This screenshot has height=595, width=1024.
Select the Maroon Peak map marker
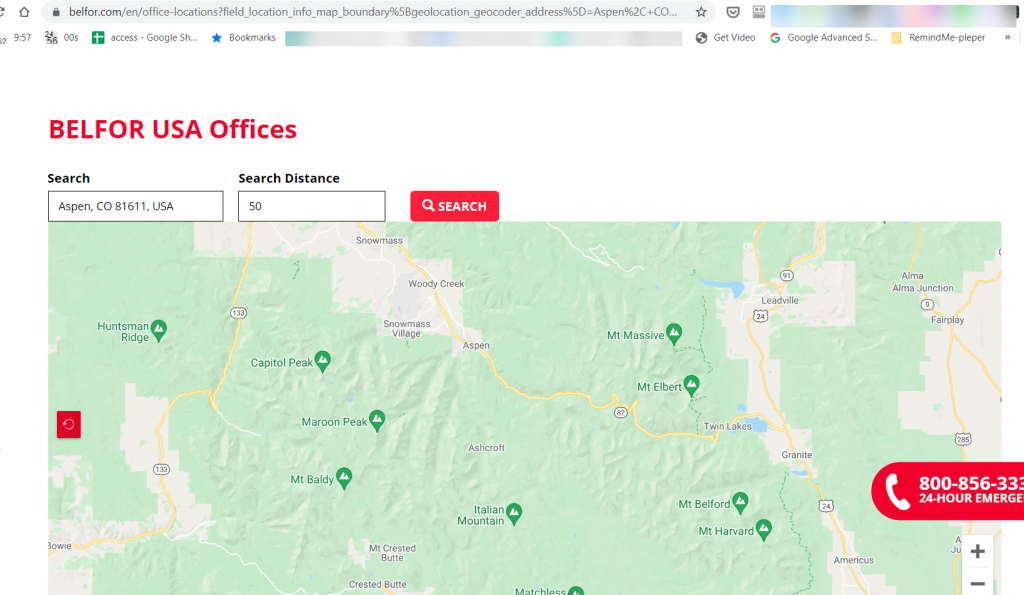[x=377, y=420]
